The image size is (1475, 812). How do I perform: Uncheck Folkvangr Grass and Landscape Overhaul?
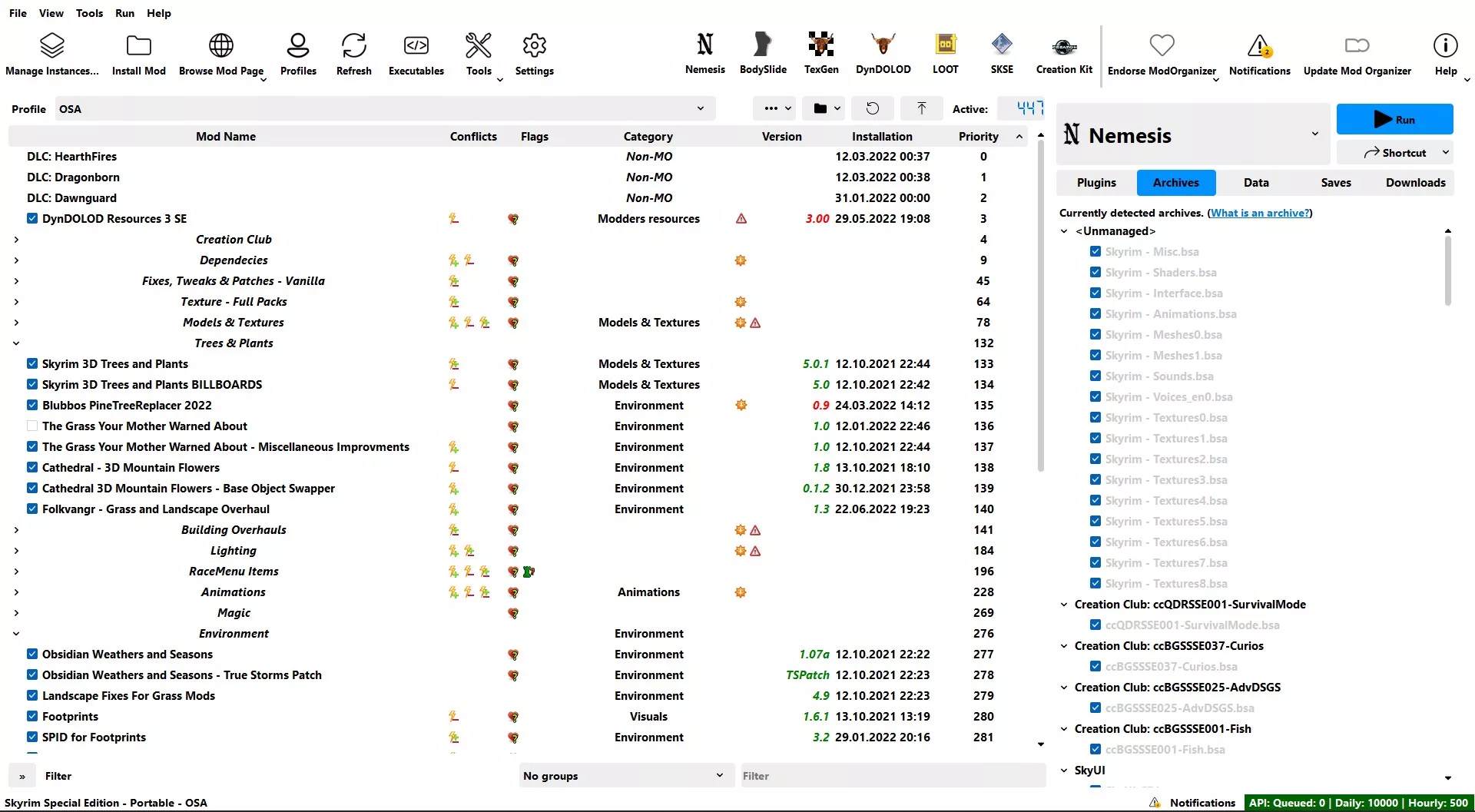click(32, 509)
